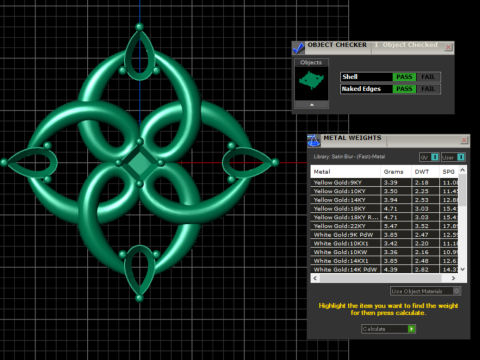Select the White Gold:10KW row

click(385, 252)
